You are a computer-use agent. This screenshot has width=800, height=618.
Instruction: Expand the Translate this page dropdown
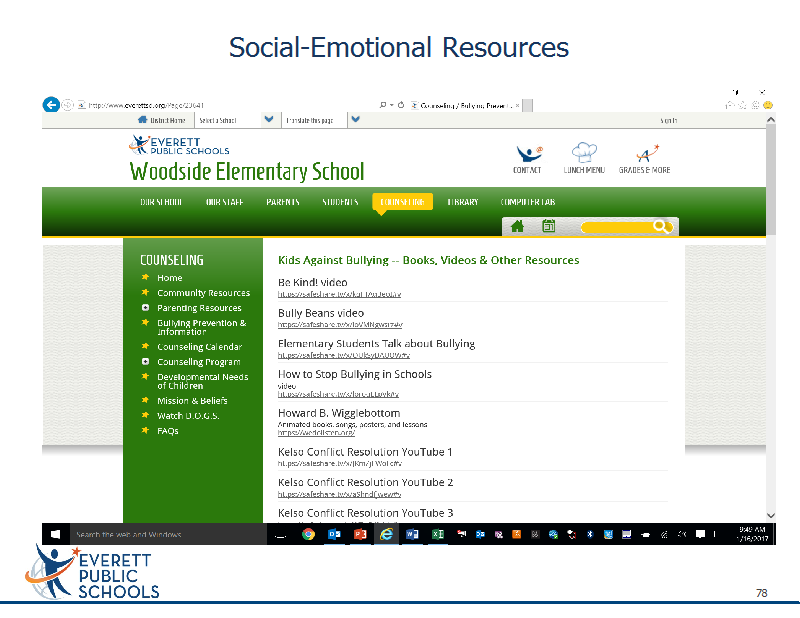(356, 119)
